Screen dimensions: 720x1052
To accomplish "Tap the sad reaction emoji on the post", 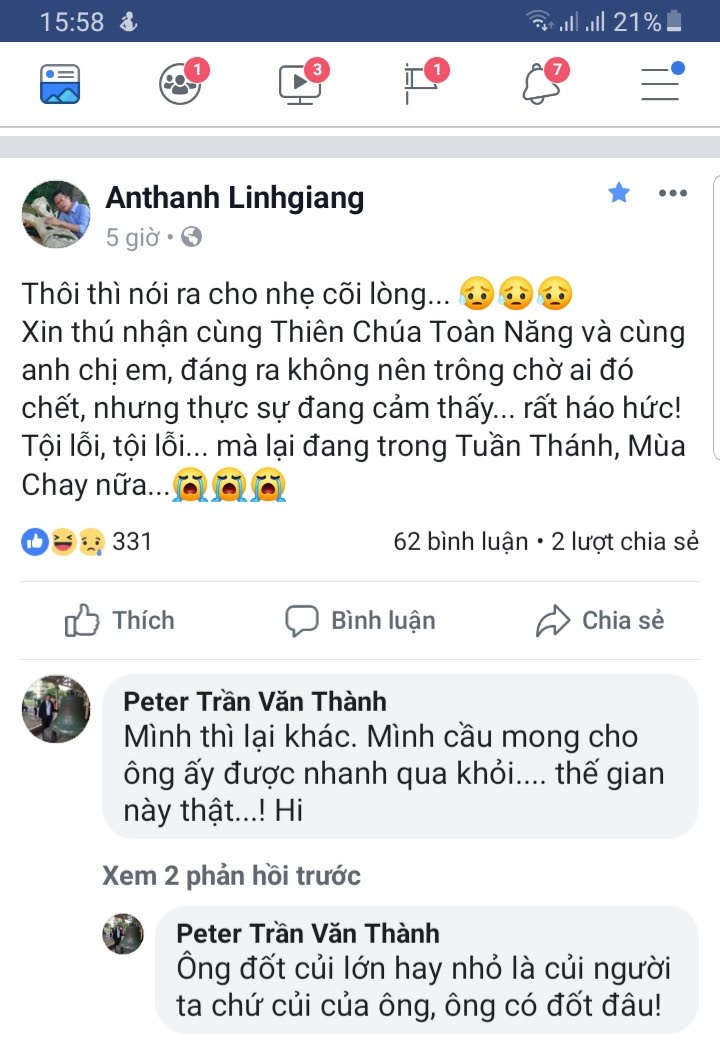I will tap(93, 541).
